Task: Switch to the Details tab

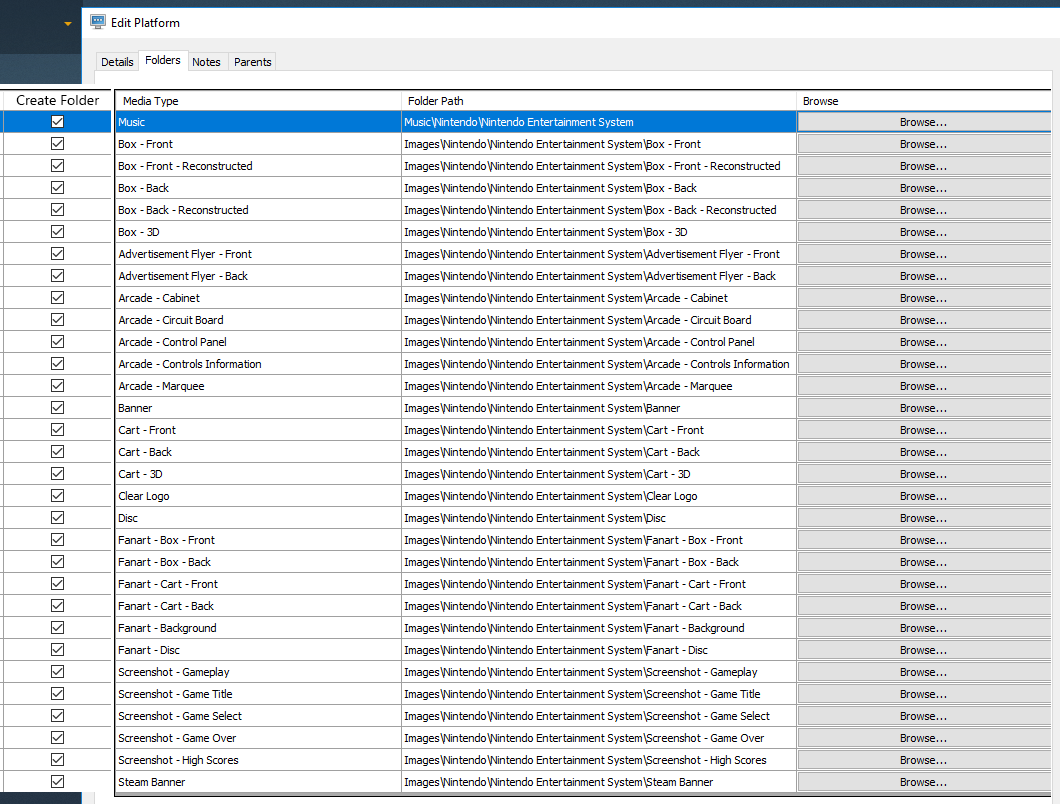Action: (117, 62)
